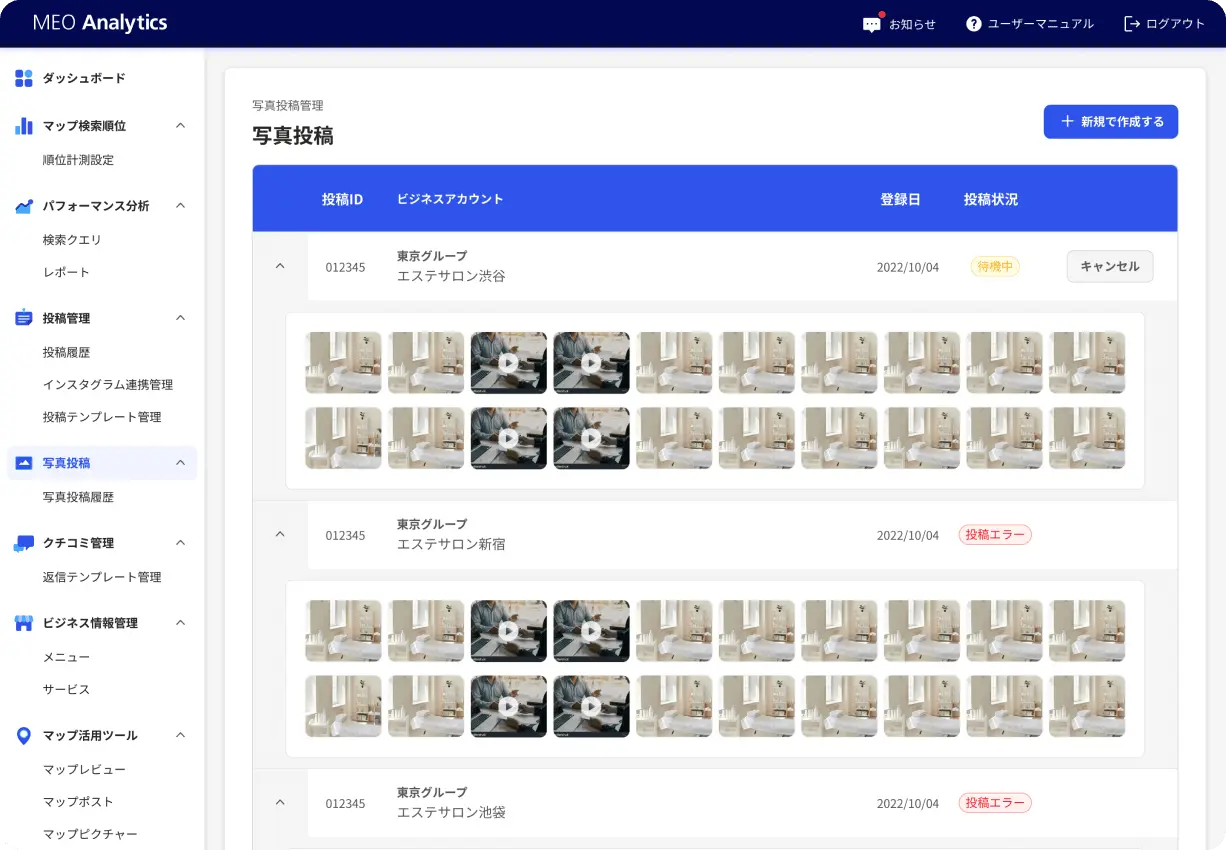Select the マップ活用ツール map pin icon

click(x=21, y=734)
